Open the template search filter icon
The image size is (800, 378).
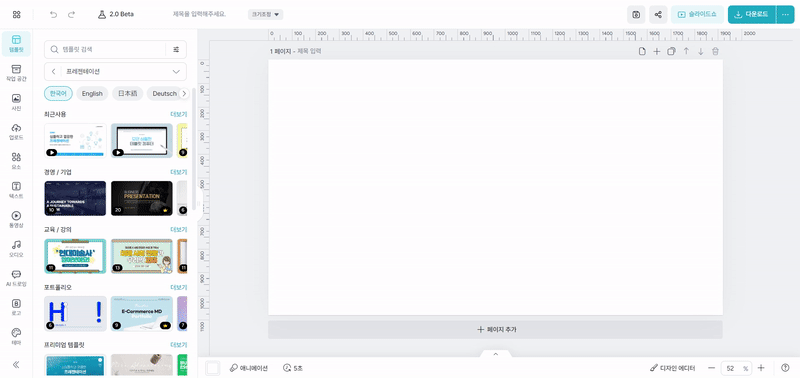pos(177,49)
